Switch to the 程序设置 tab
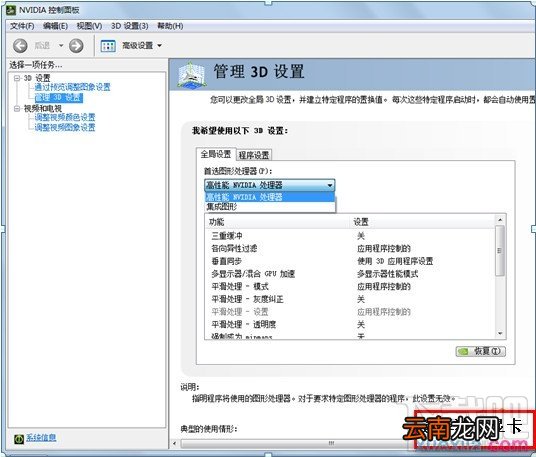536x457 pixels. [254, 155]
